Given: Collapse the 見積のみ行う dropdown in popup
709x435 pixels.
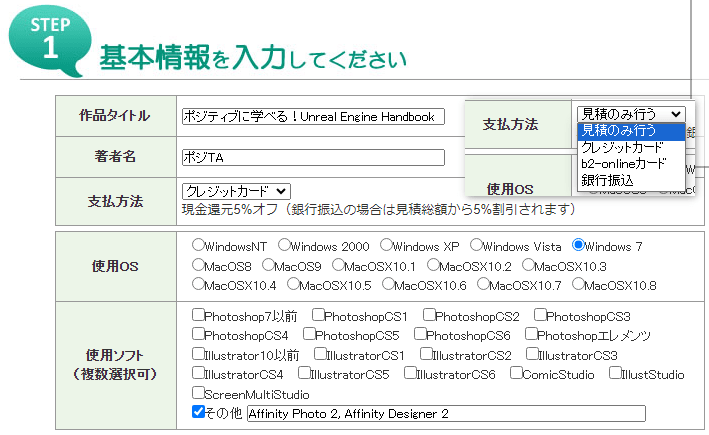Looking at the screenshot, I should pyautogui.click(x=631, y=113).
